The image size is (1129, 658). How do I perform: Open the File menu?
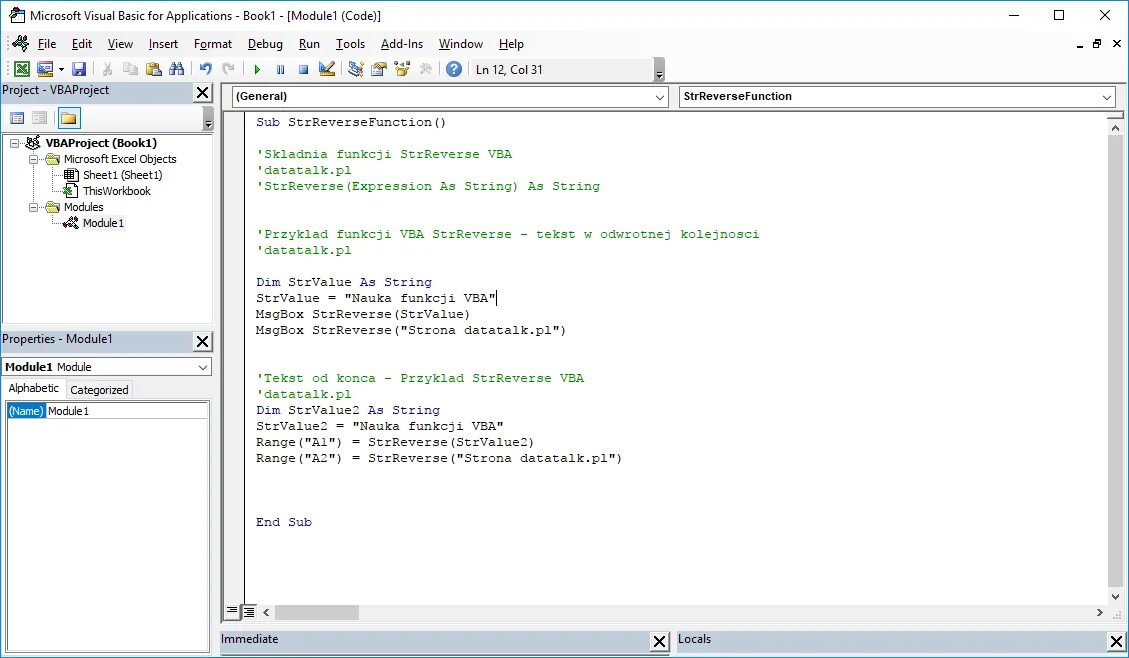pos(47,44)
